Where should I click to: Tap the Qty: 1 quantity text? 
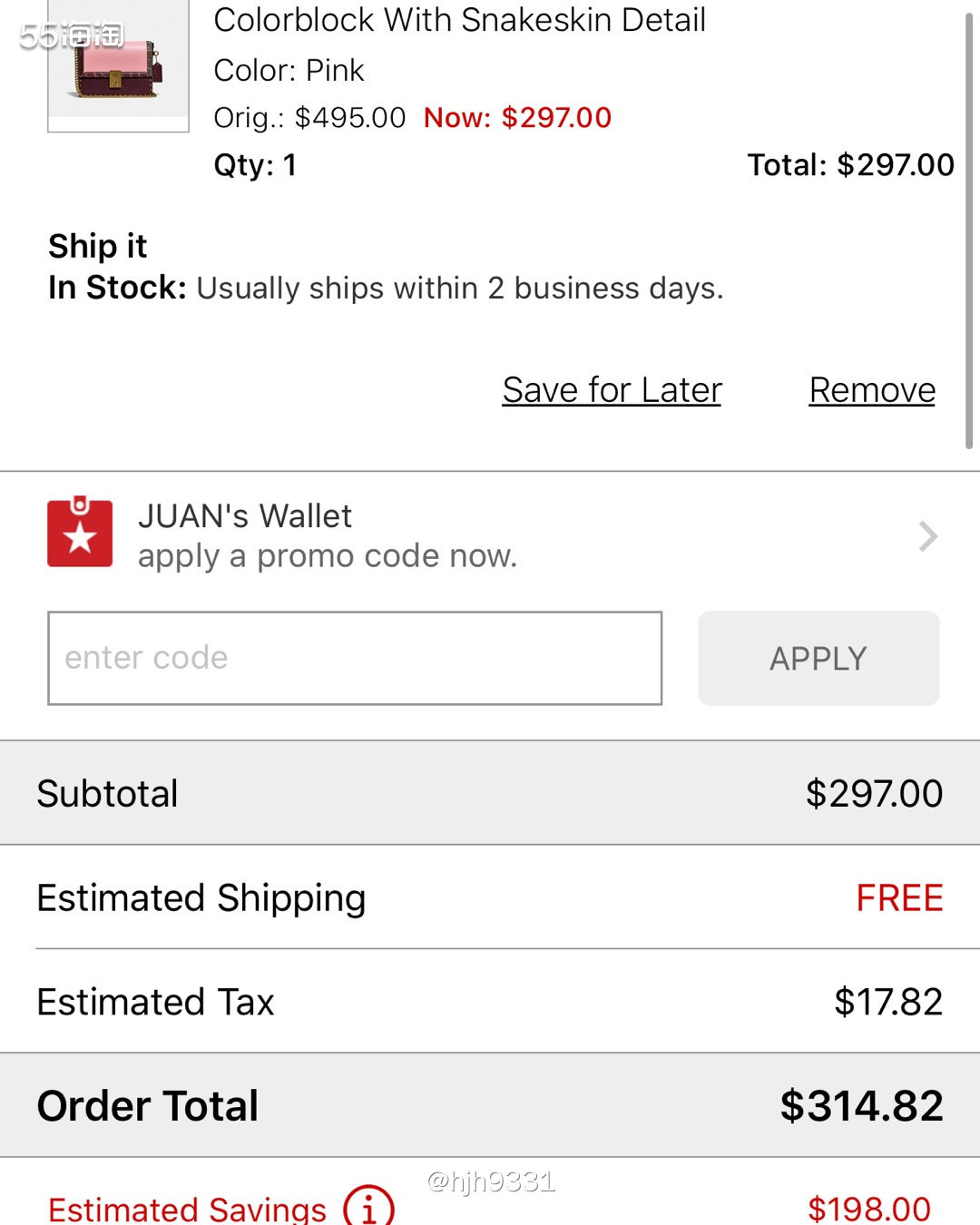pyautogui.click(x=255, y=165)
